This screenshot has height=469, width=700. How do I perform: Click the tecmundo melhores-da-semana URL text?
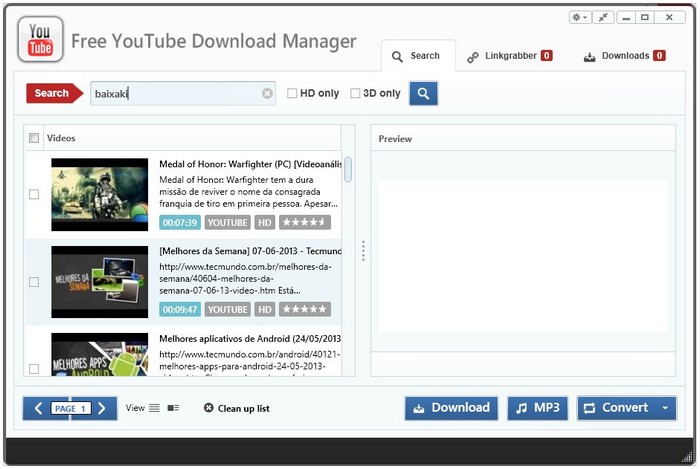tap(246, 279)
